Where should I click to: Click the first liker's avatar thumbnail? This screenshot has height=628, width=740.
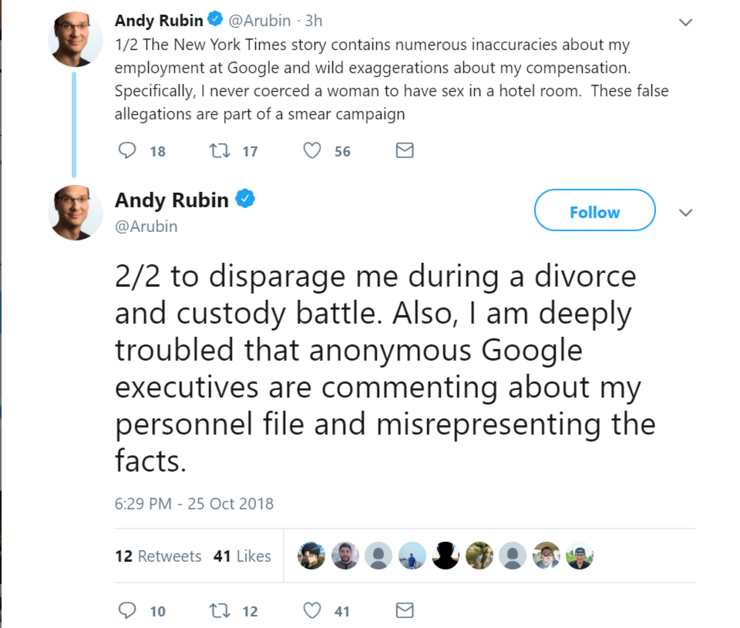tap(312, 556)
